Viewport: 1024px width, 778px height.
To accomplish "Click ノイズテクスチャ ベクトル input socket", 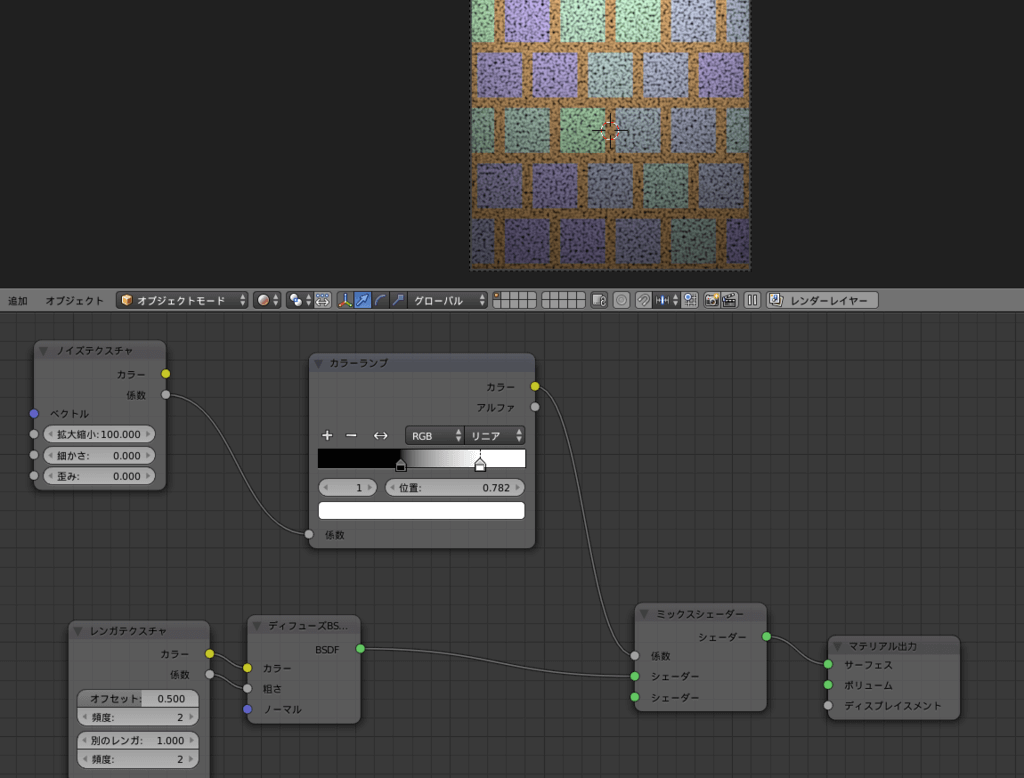I will 34,413.
